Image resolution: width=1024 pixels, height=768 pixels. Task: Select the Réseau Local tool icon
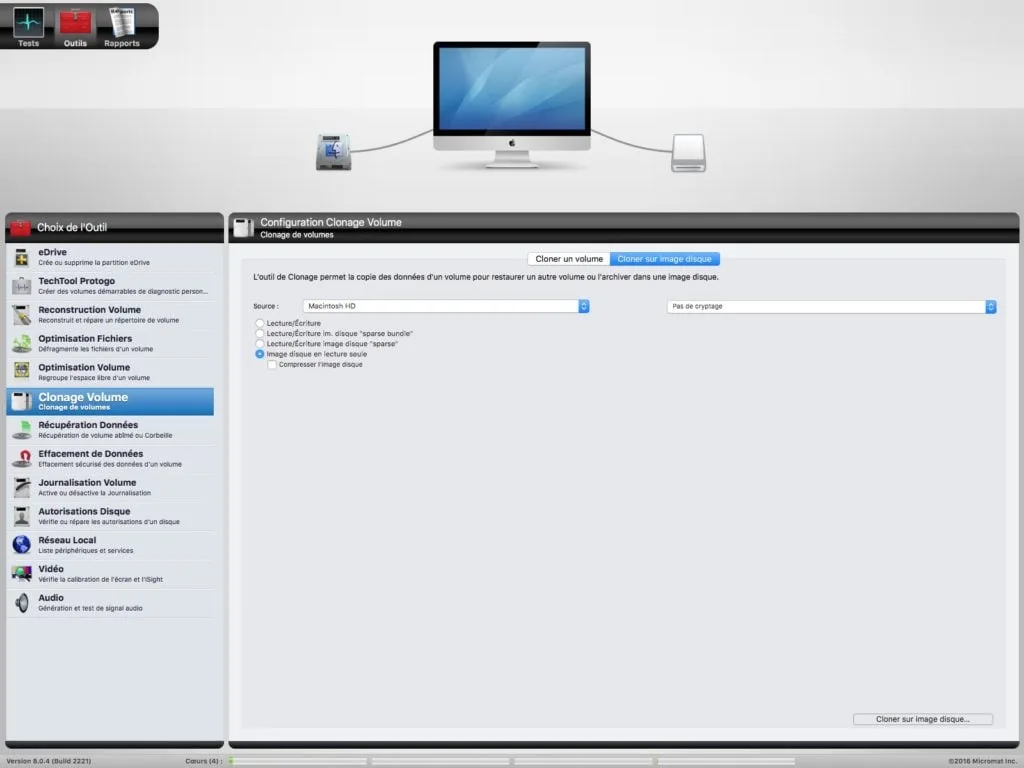pyautogui.click(x=110, y=545)
